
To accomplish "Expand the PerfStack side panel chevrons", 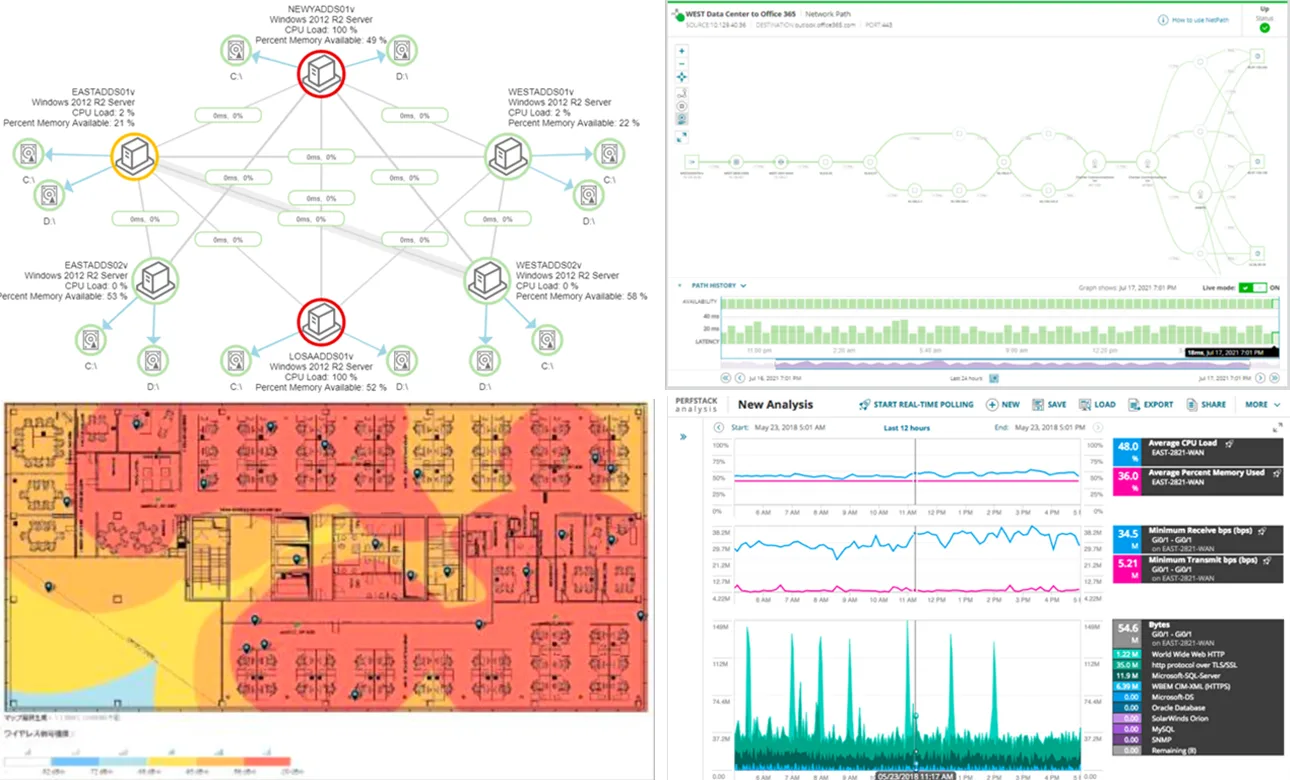I will click(x=683, y=436).
